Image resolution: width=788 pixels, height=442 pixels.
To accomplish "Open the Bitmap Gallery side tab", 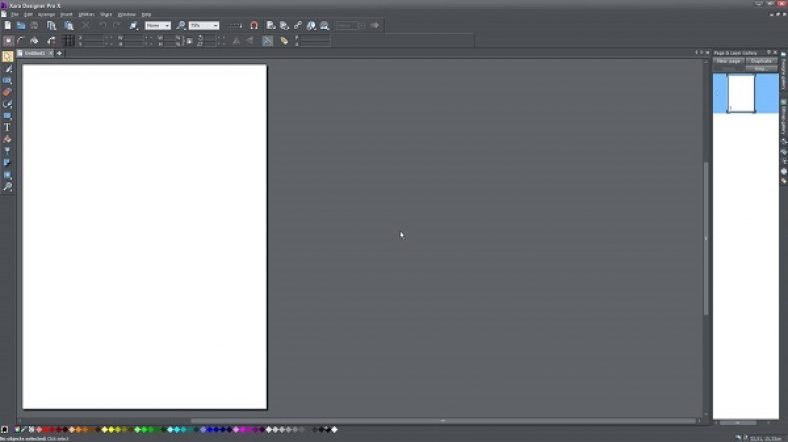I will click(783, 117).
